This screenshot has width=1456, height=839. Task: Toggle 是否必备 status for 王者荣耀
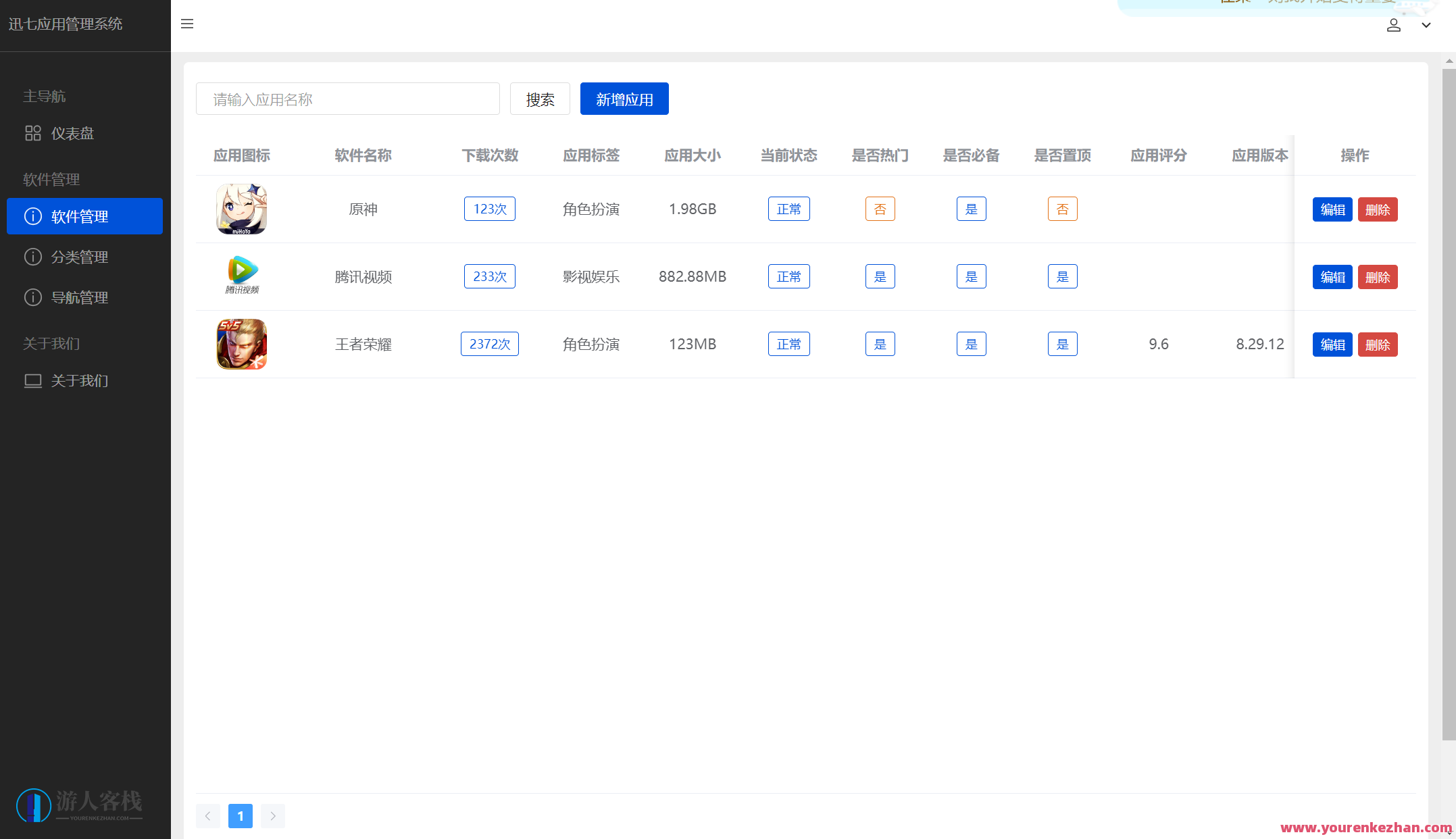click(971, 344)
